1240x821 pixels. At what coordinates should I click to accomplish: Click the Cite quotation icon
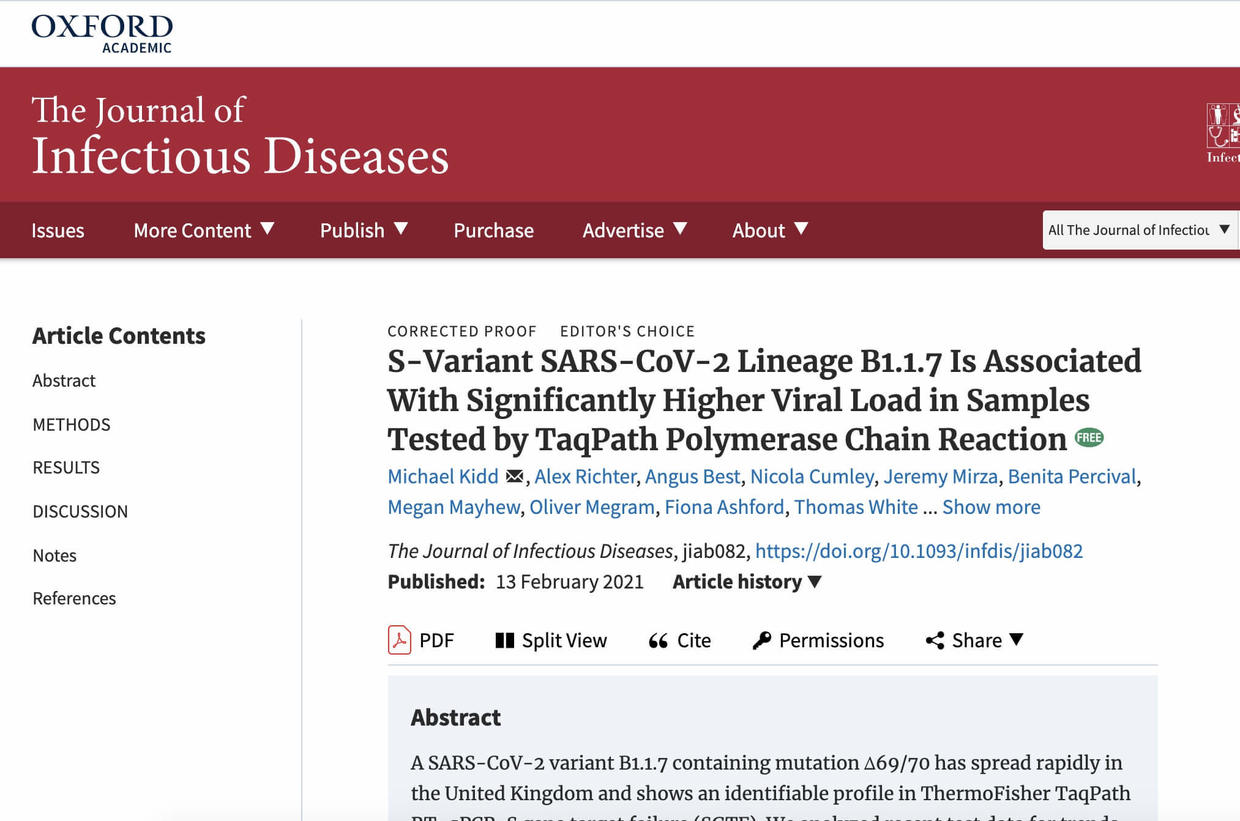tap(658, 641)
